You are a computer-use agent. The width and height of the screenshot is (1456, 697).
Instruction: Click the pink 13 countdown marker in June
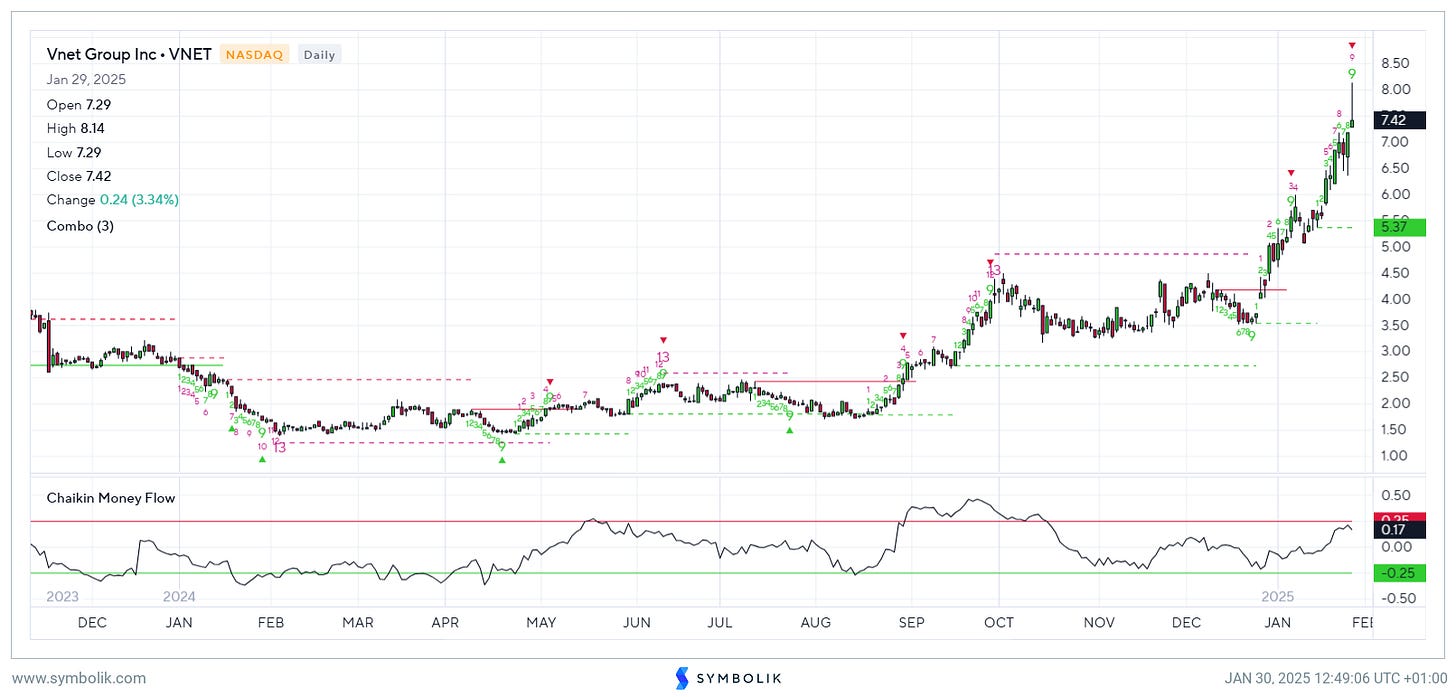[662, 357]
